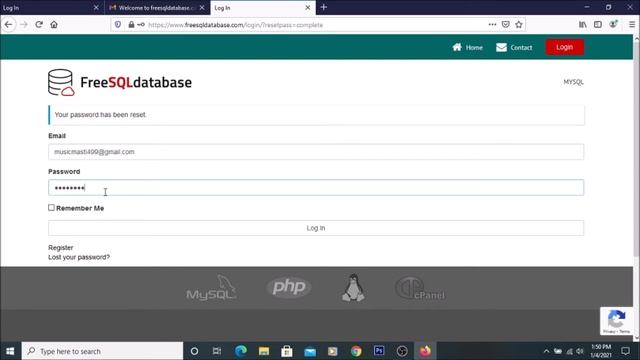Click the tracking protection shield icon
The width and height of the screenshot is (640, 360).
[x=118, y=24]
